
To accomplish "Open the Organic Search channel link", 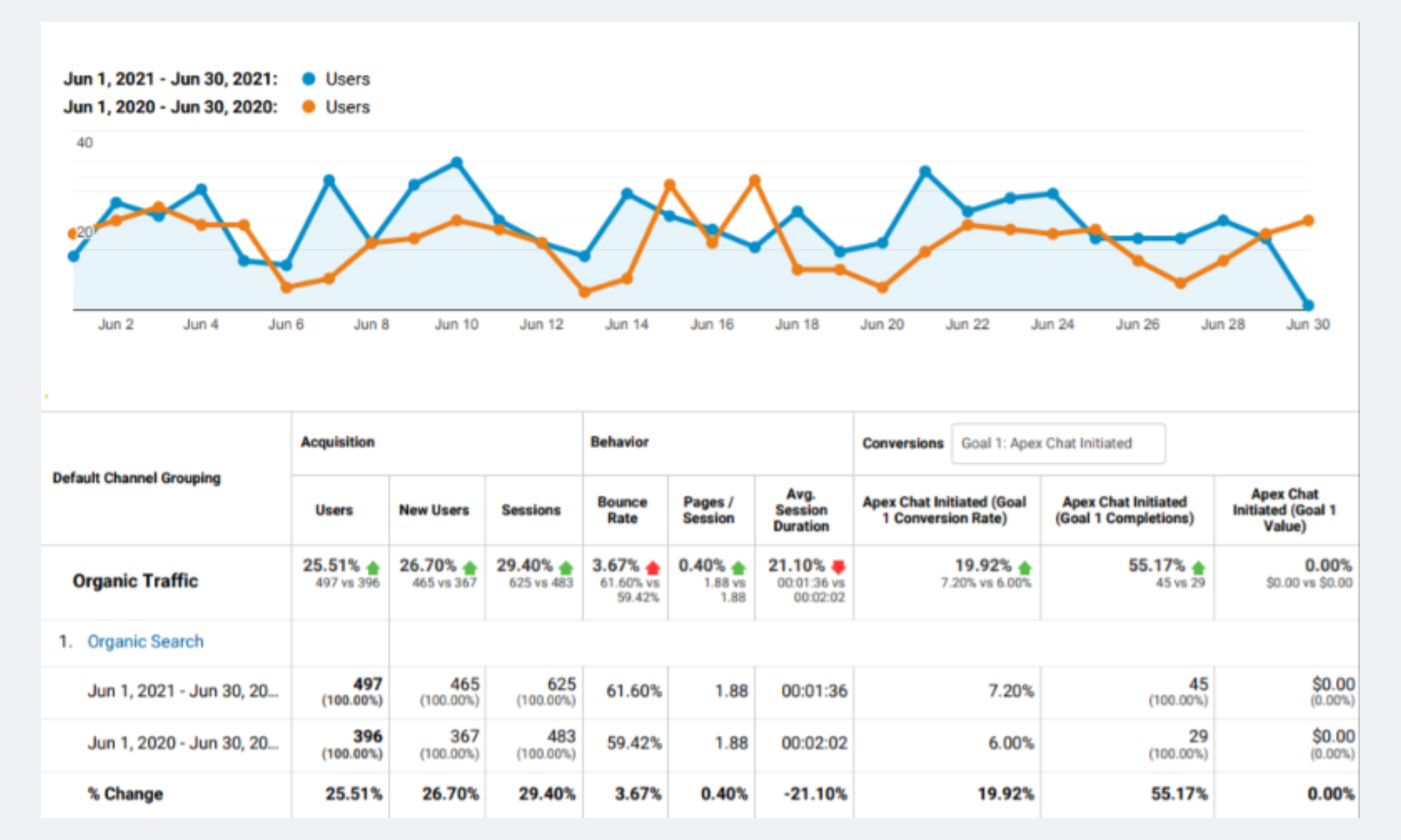I will tap(145, 642).
